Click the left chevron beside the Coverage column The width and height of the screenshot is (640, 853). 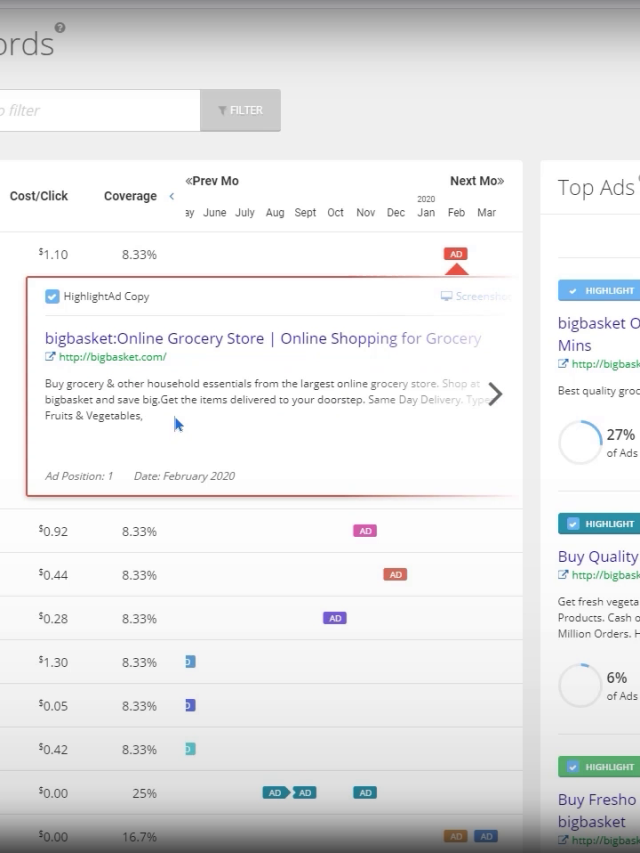coord(172,197)
